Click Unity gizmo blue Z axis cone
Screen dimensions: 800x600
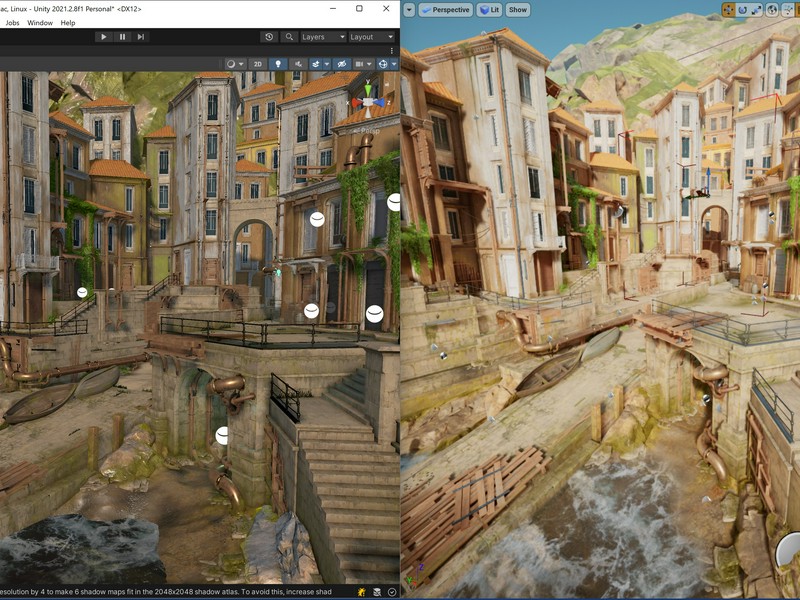(379, 103)
